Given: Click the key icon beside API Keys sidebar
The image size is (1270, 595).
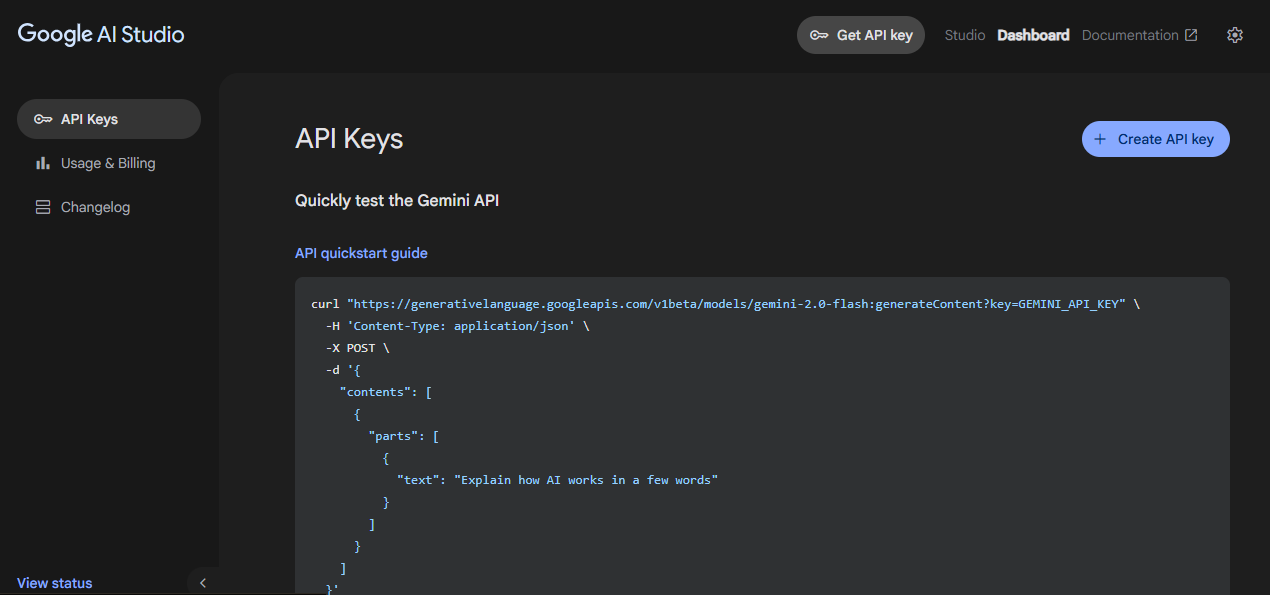Looking at the screenshot, I should [43, 119].
